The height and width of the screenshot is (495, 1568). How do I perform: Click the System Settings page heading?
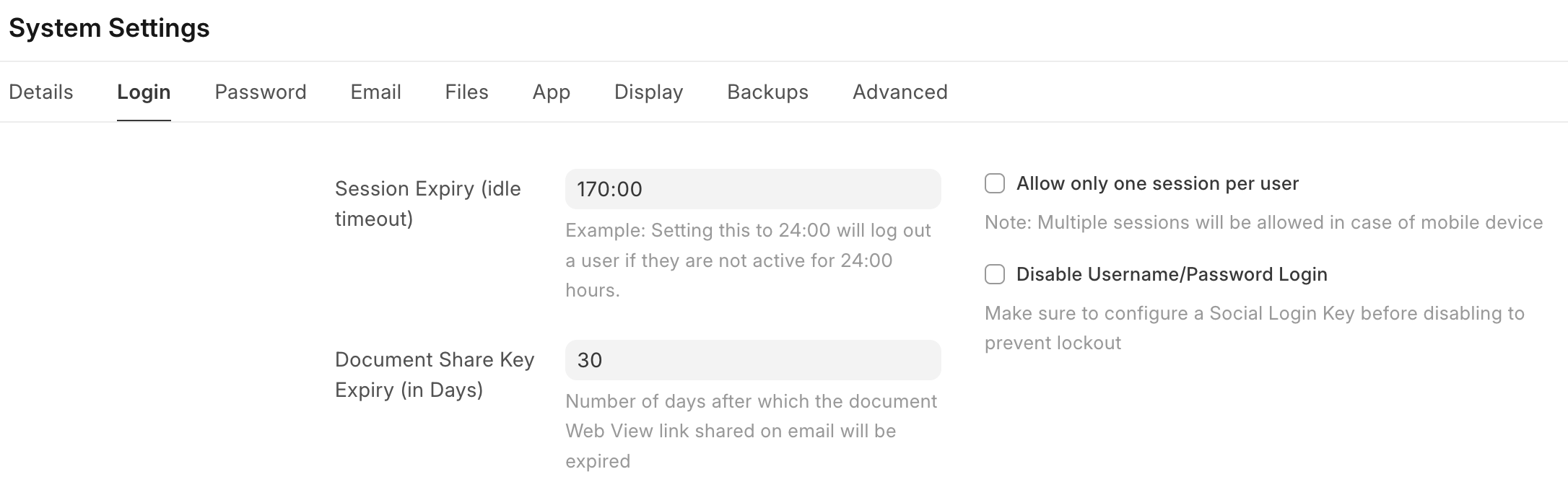pyautogui.click(x=109, y=28)
